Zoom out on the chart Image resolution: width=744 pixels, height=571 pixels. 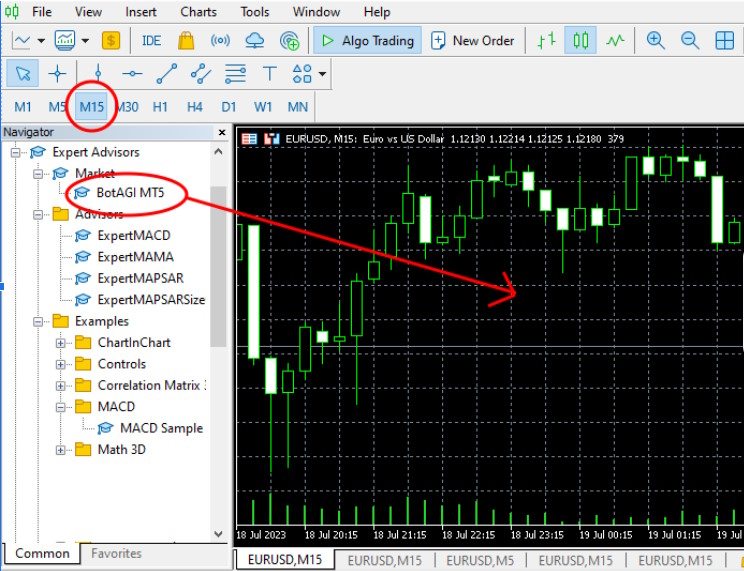point(689,40)
